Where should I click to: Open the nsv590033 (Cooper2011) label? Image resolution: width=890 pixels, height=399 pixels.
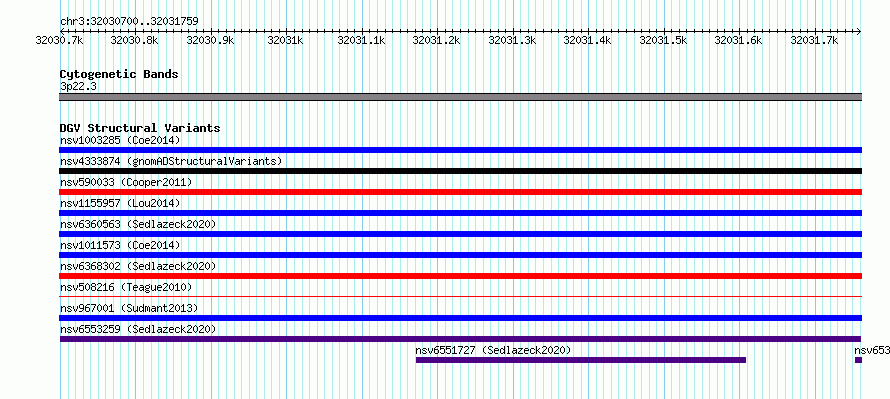point(126,182)
